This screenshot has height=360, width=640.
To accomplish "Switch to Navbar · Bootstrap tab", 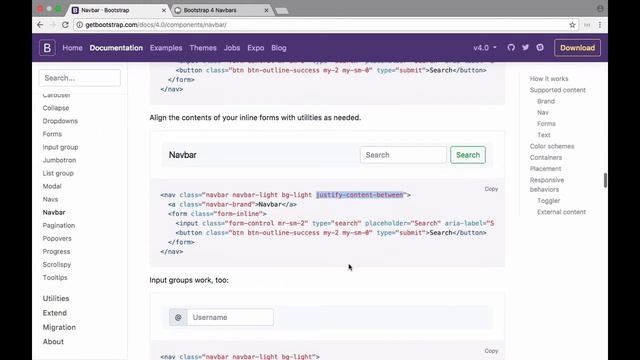I will 118,10.
